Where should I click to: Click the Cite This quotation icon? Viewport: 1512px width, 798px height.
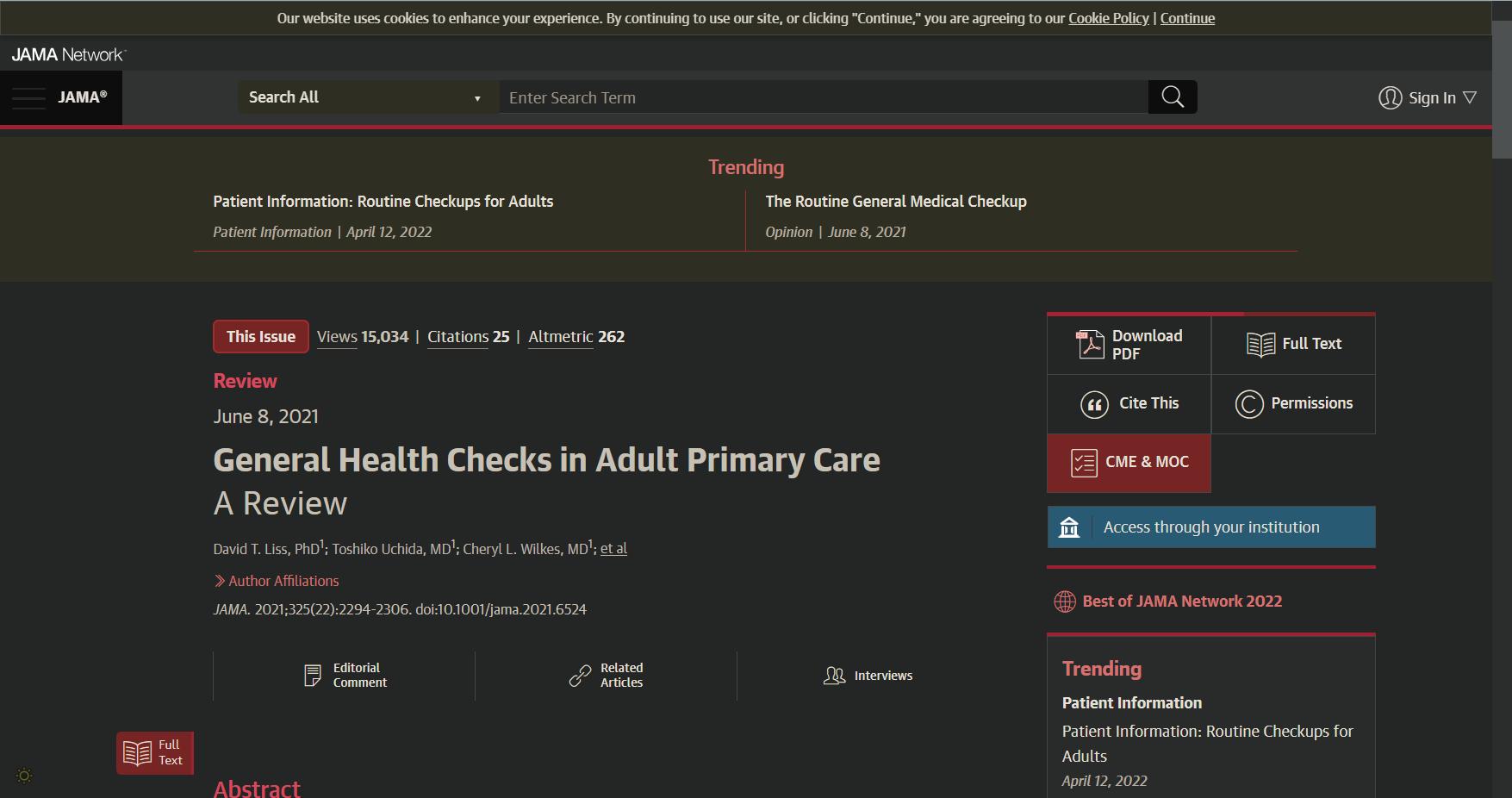(1094, 404)
